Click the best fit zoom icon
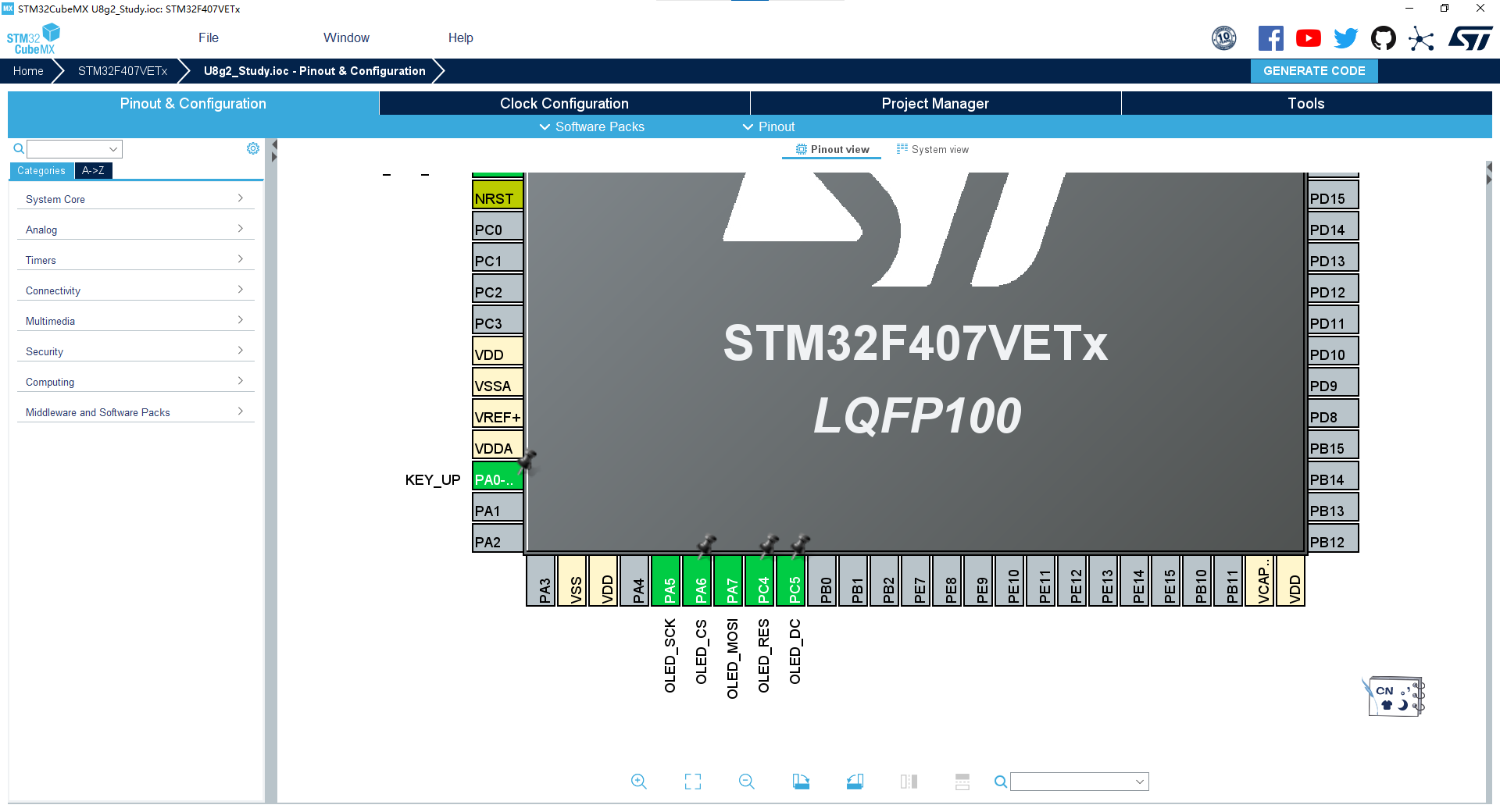Viewport: 1500px width, 812px height. tap(692, 782)
